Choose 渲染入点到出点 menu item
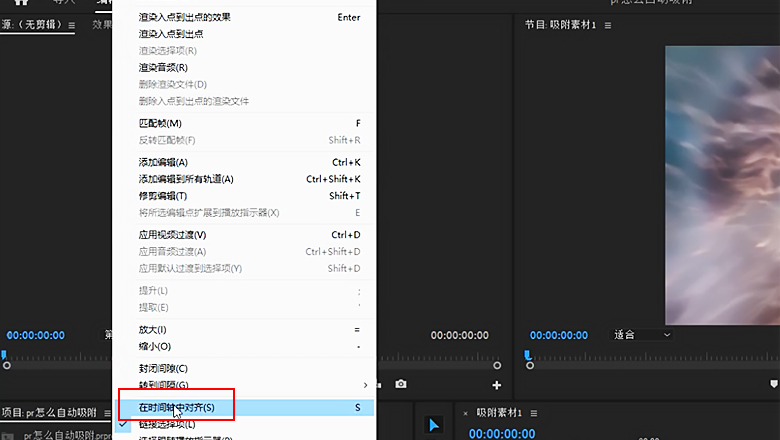 [244, 34]
